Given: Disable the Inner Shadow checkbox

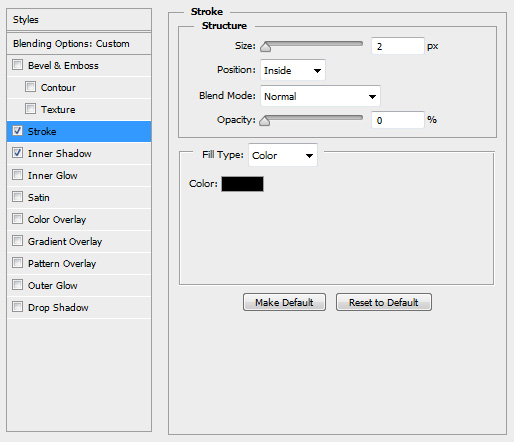Looking at the screenshot, I should click(17, 153).
